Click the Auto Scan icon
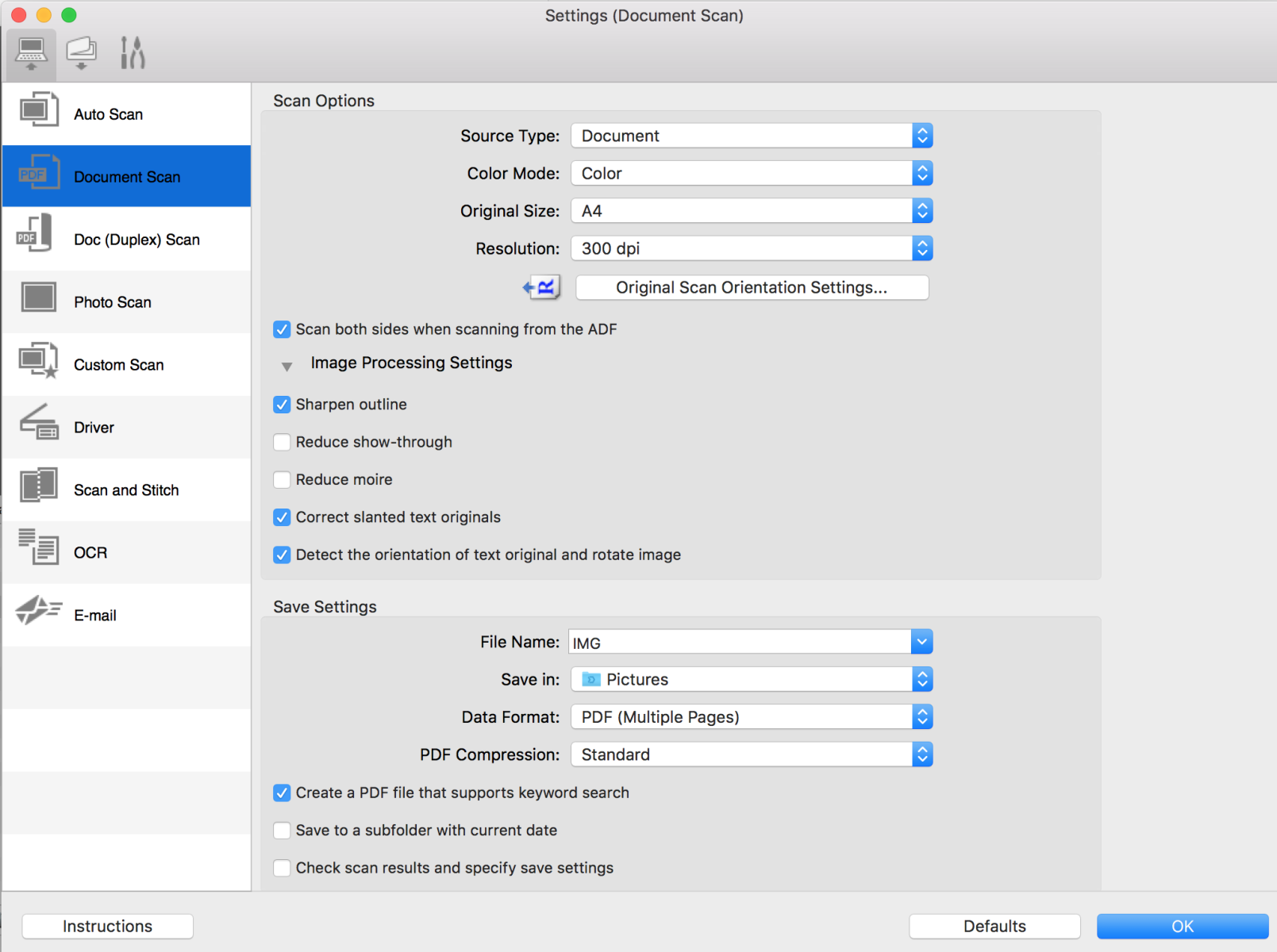Viewport: 1277px width, 952px height. (38, 110)
